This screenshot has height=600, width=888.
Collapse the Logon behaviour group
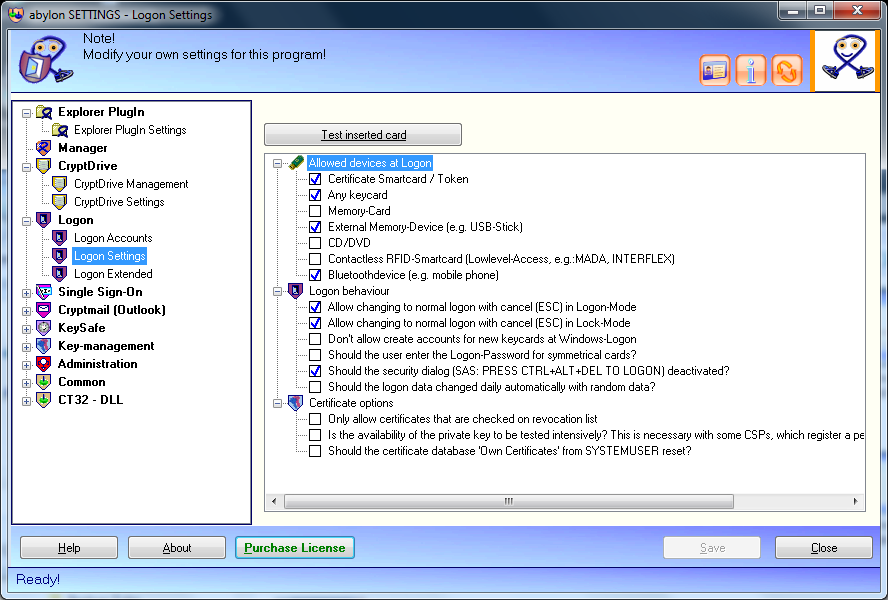point(277,292)
